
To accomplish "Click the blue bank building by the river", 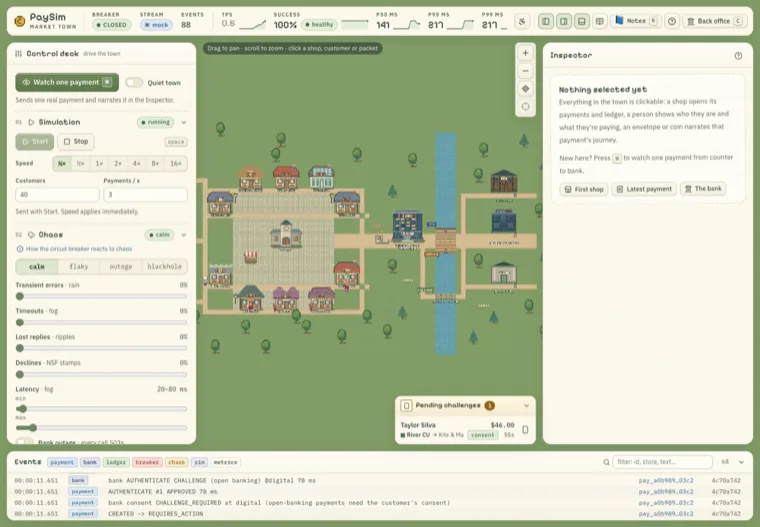I will click(407, 227).
